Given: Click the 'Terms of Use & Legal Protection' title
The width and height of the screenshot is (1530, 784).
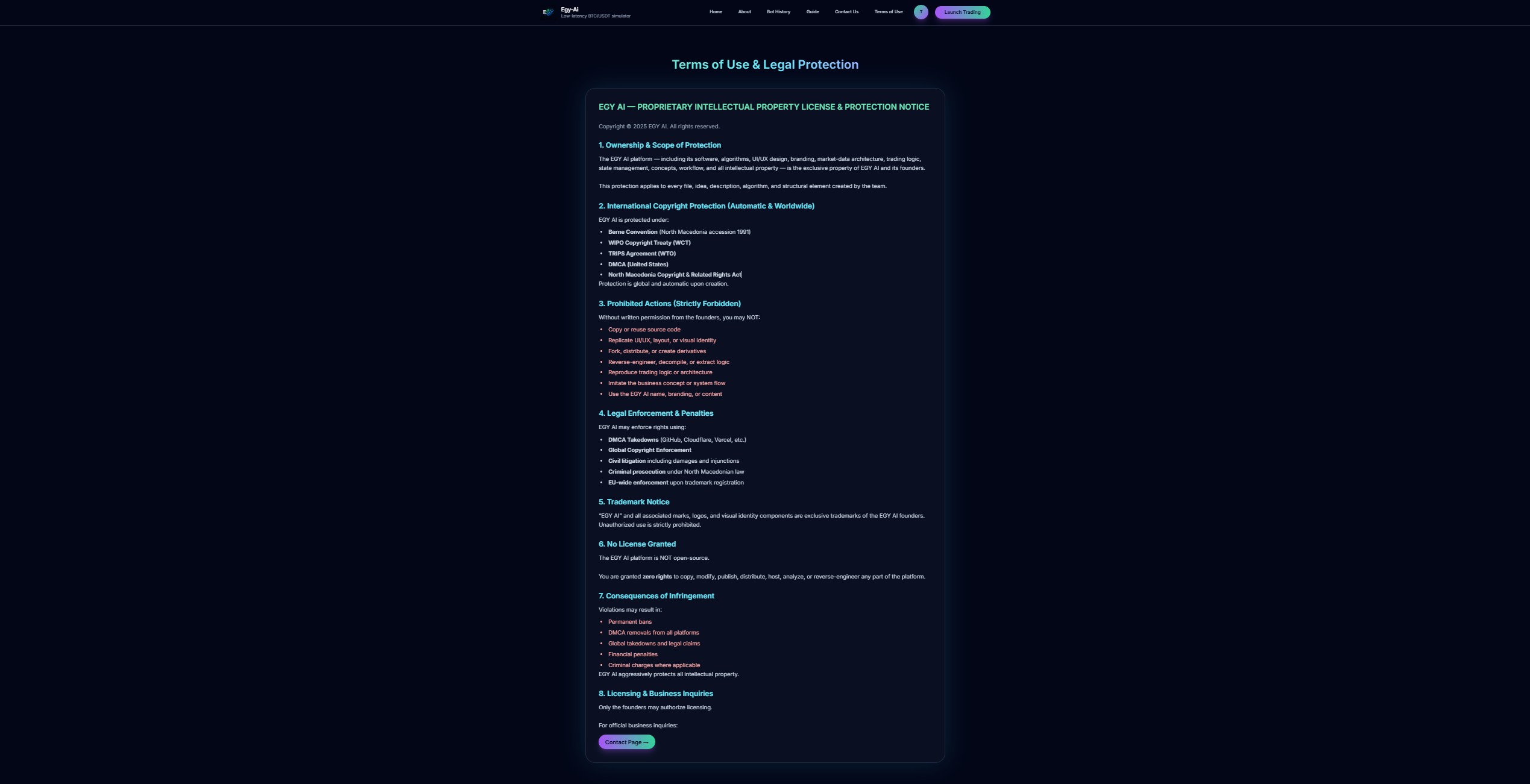Looking at the screenshot, I should tap(764, 64).
